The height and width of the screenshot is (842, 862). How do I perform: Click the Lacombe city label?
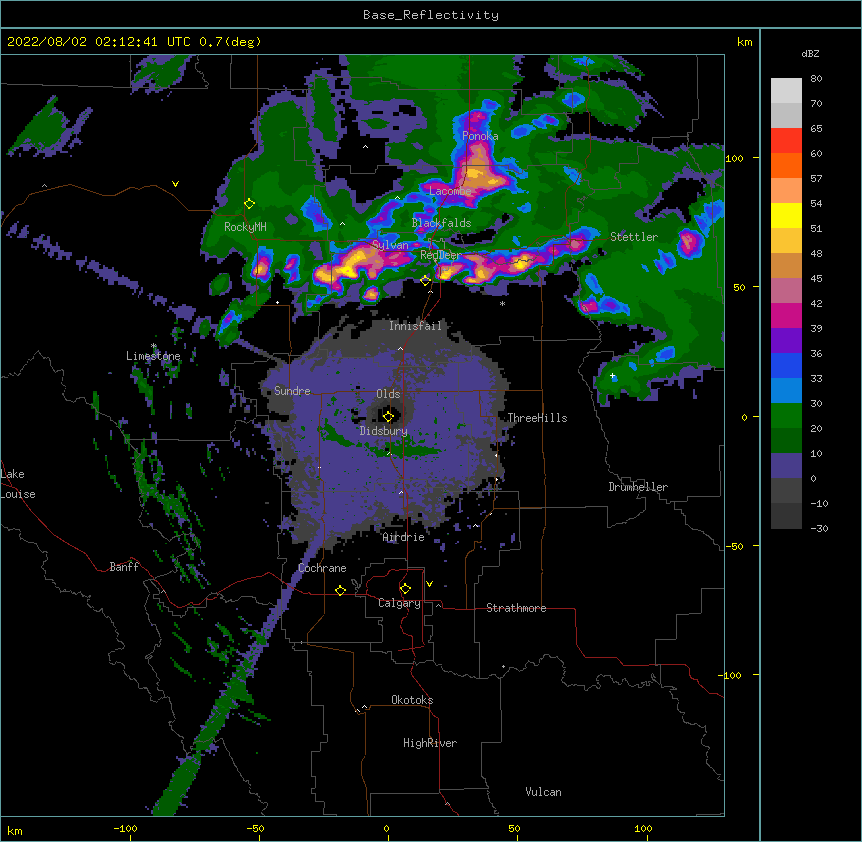click(450, 191)
